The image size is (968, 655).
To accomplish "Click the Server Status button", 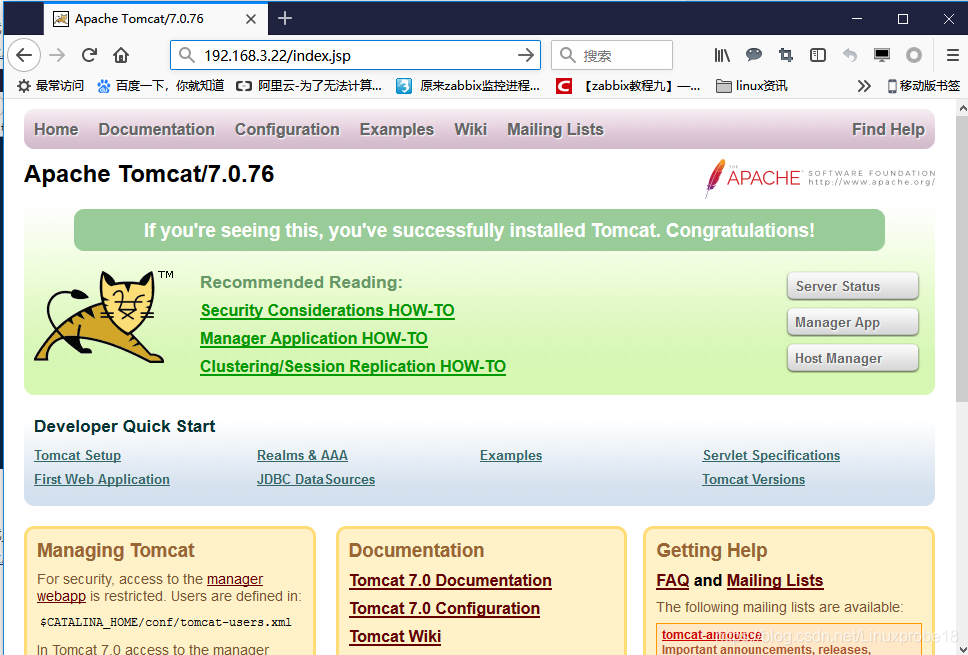I will (853, 286).
